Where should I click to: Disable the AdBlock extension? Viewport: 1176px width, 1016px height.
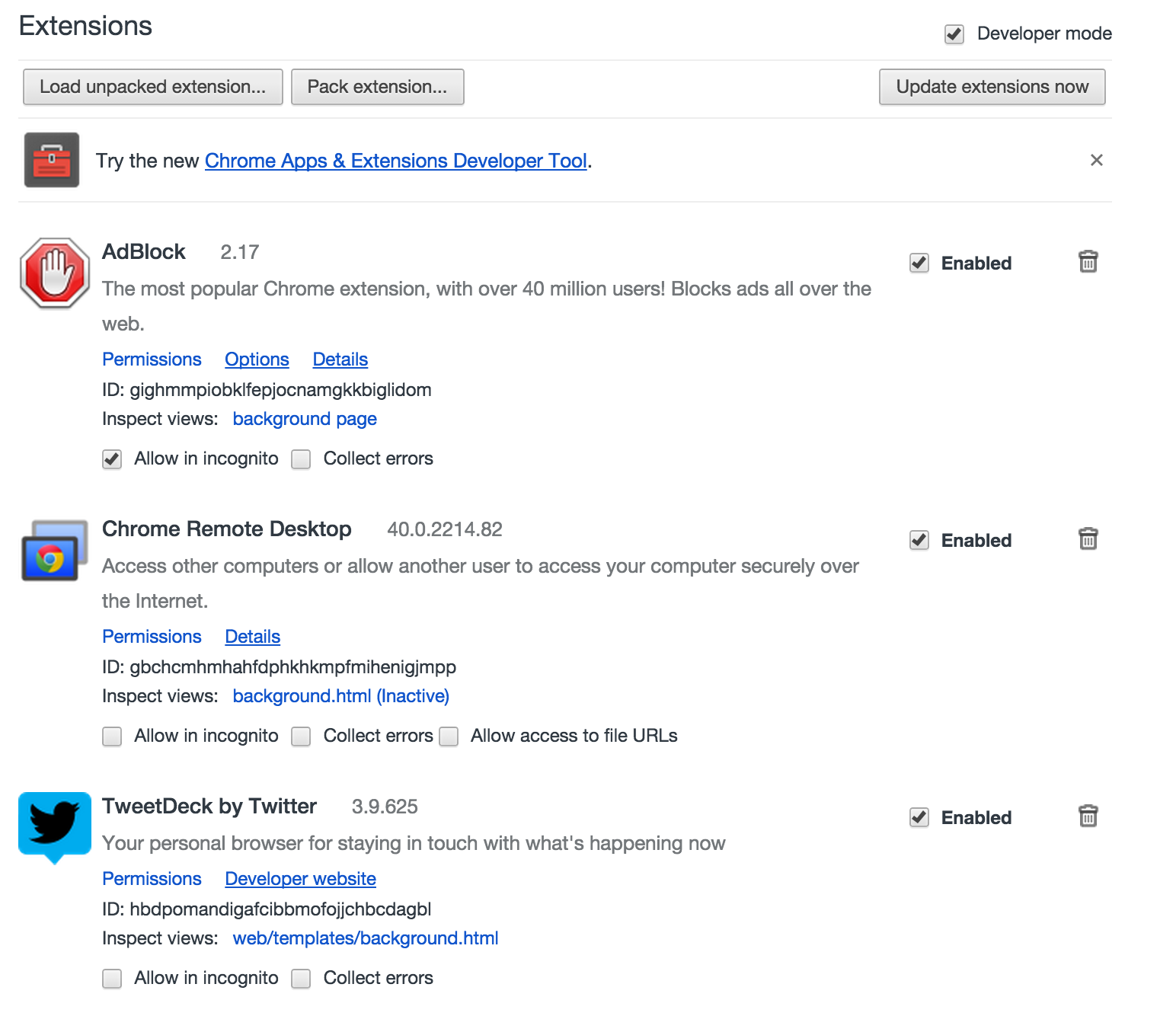(919, 263)
